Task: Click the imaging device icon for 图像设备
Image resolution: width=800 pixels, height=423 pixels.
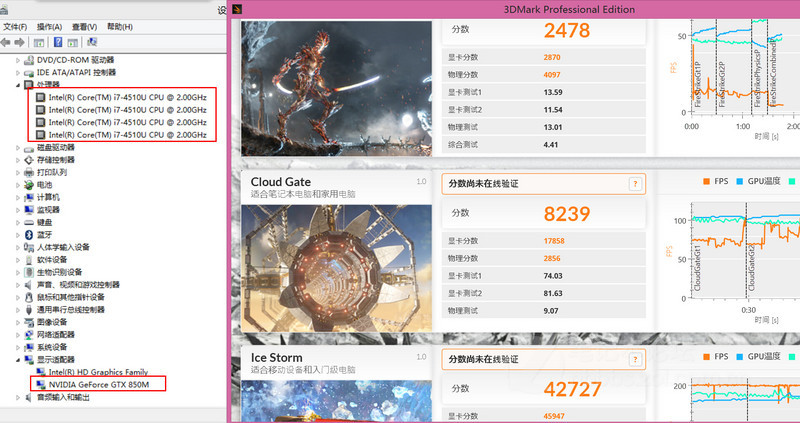Action: coord(29,322)
